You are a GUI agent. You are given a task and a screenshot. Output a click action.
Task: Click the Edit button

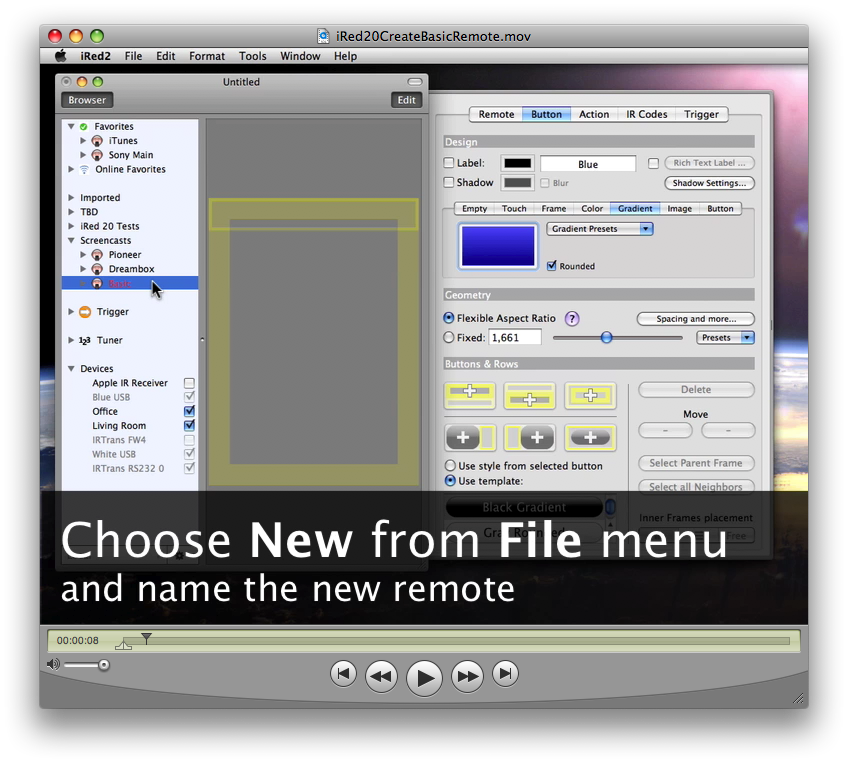point(406,100)
